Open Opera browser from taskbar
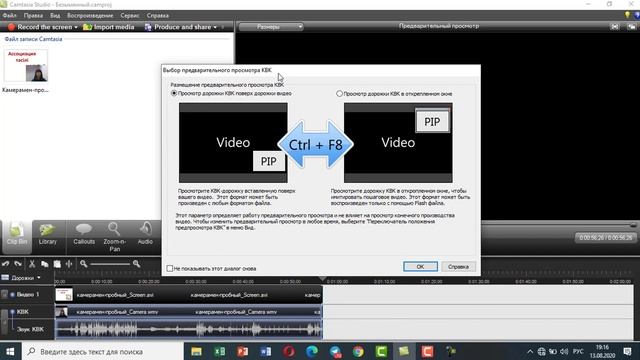This screenshot has height=360, width=640. click(x=289, y=351)
